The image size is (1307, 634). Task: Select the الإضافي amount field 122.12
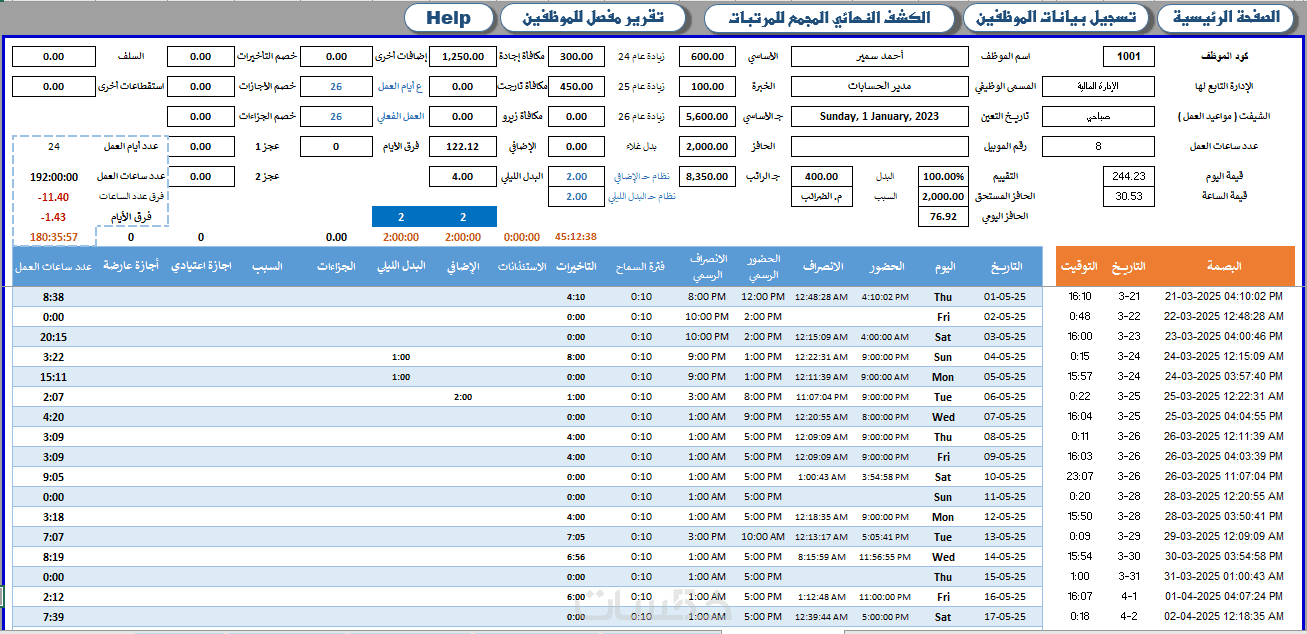[x=462, y=147]
